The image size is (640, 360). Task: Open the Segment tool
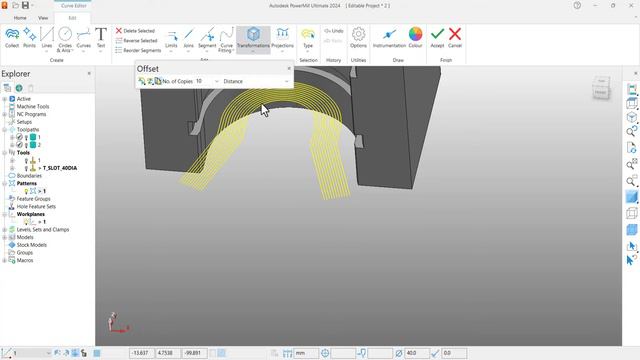(x=207, y=40)
